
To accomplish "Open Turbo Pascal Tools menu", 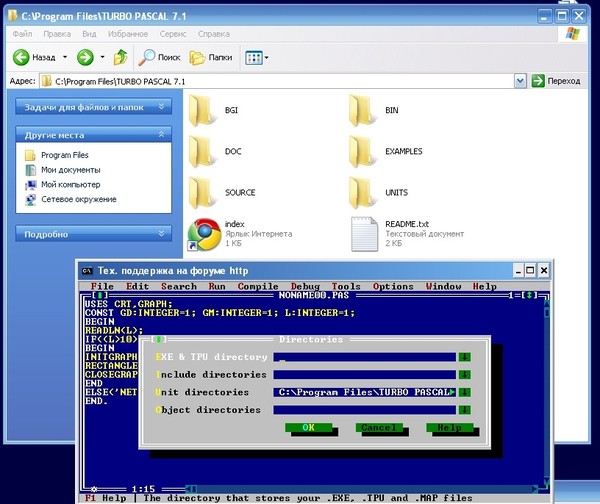I will tap(346, 286).
